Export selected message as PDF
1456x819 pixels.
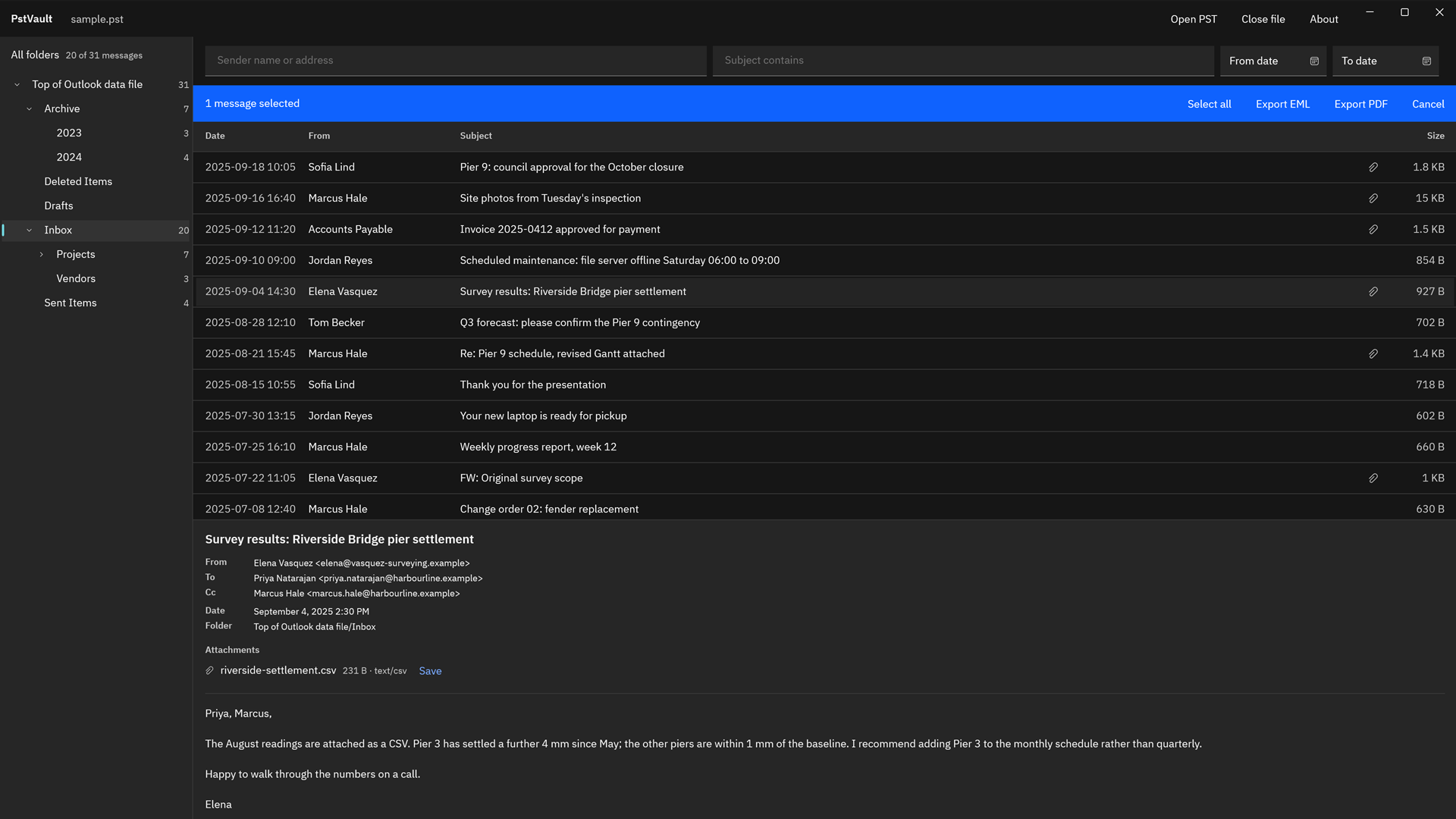tap(1361, 104)
